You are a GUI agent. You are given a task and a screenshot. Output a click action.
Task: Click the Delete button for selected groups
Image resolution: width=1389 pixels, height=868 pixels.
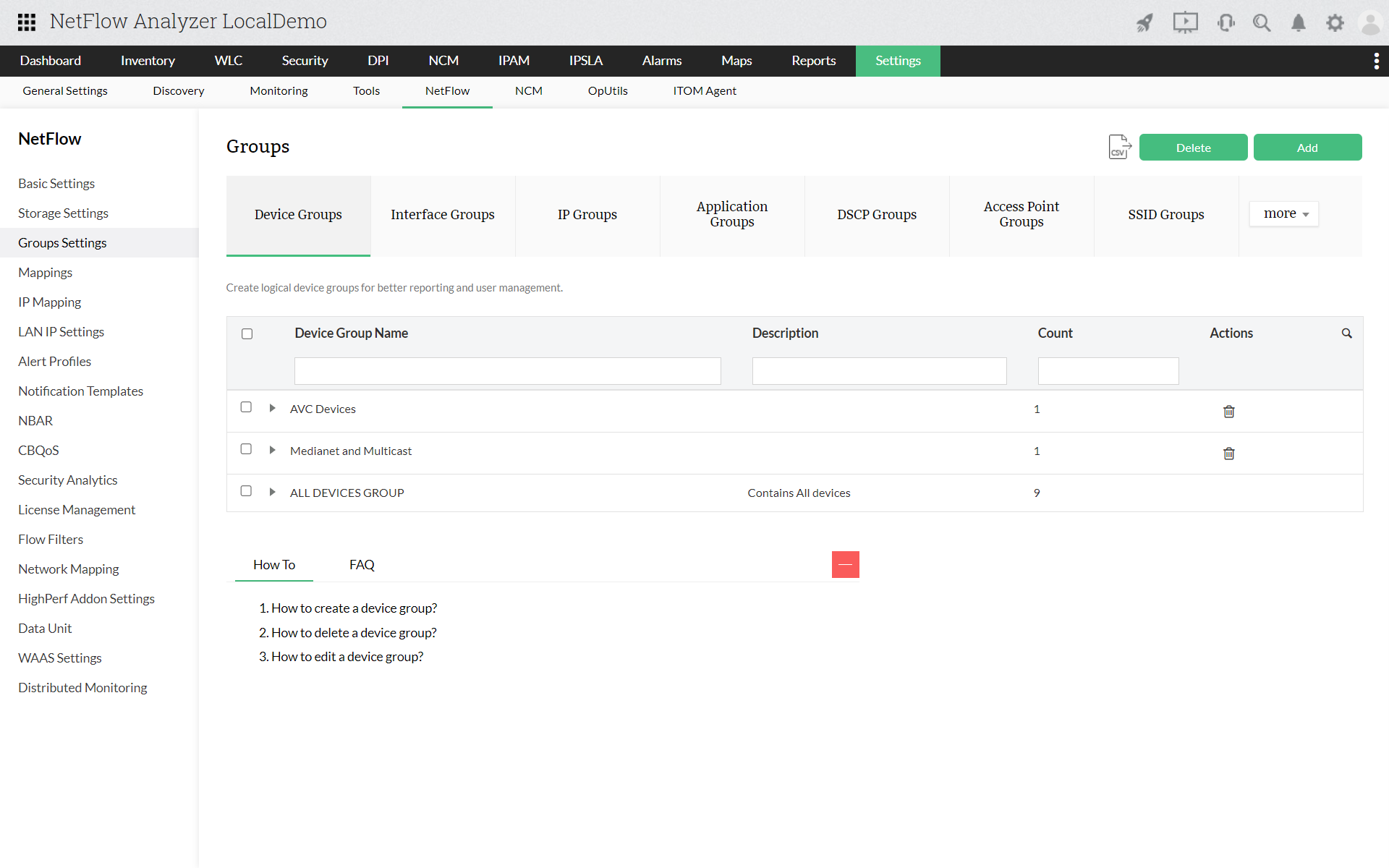(1193, 147)
